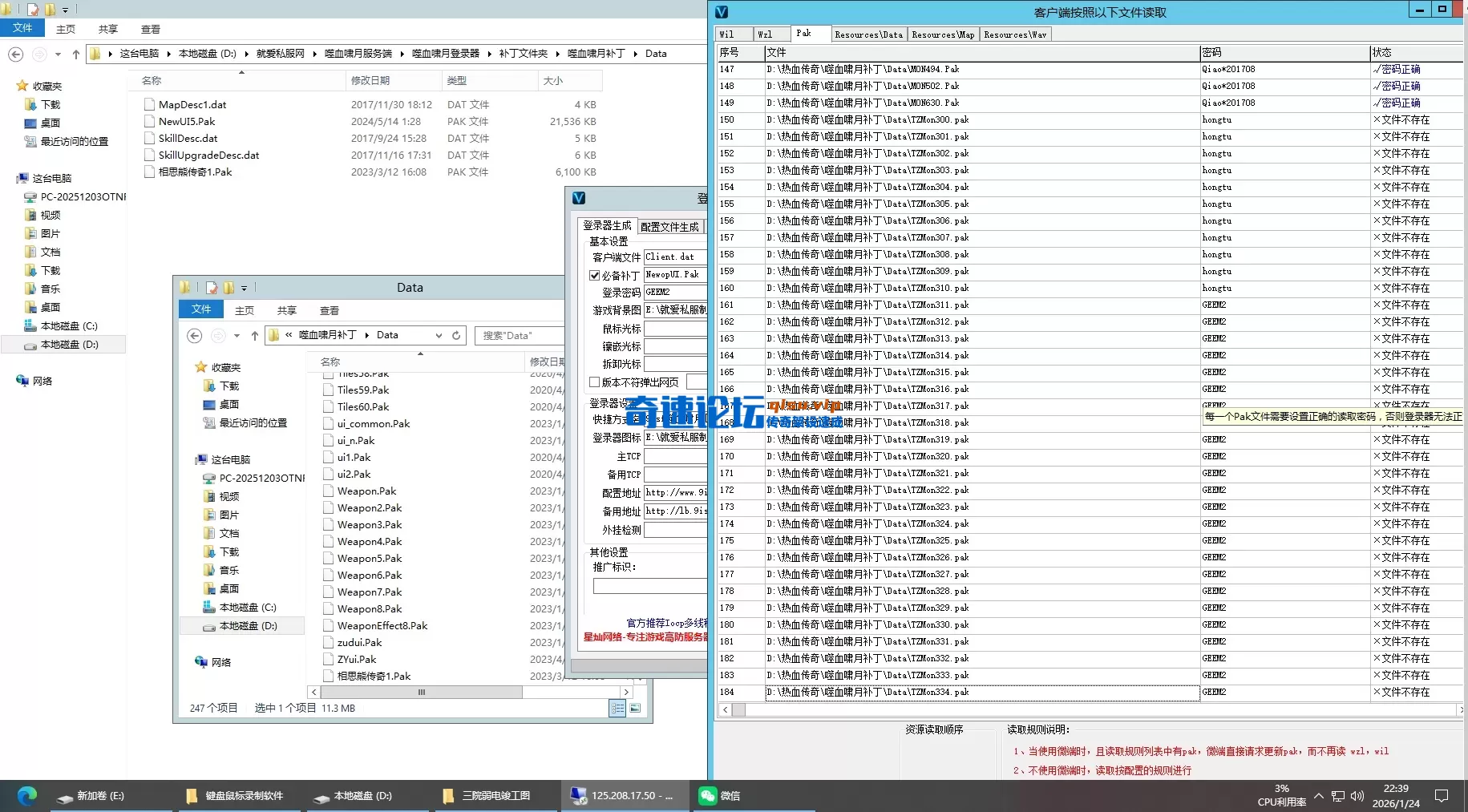1468x812 pixels.
Task: Click the up-one-level arrow in the Data window
Action: [x=254, y=335]
